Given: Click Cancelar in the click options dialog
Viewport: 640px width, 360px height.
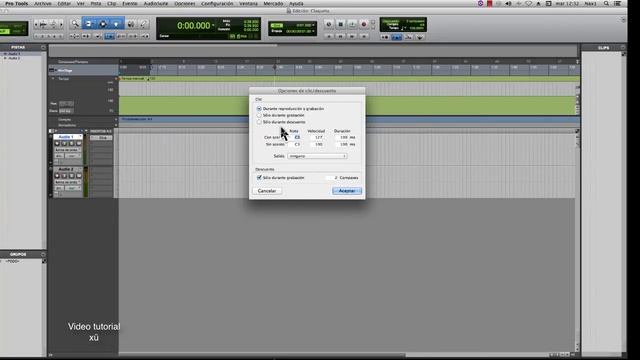Looking at the screenshot, I should click(267, 191).
